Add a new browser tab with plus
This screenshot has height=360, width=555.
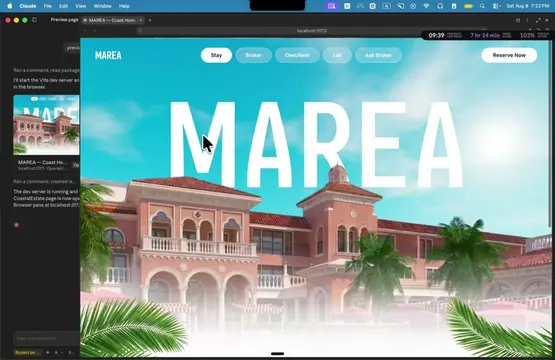tap(150, 20)
